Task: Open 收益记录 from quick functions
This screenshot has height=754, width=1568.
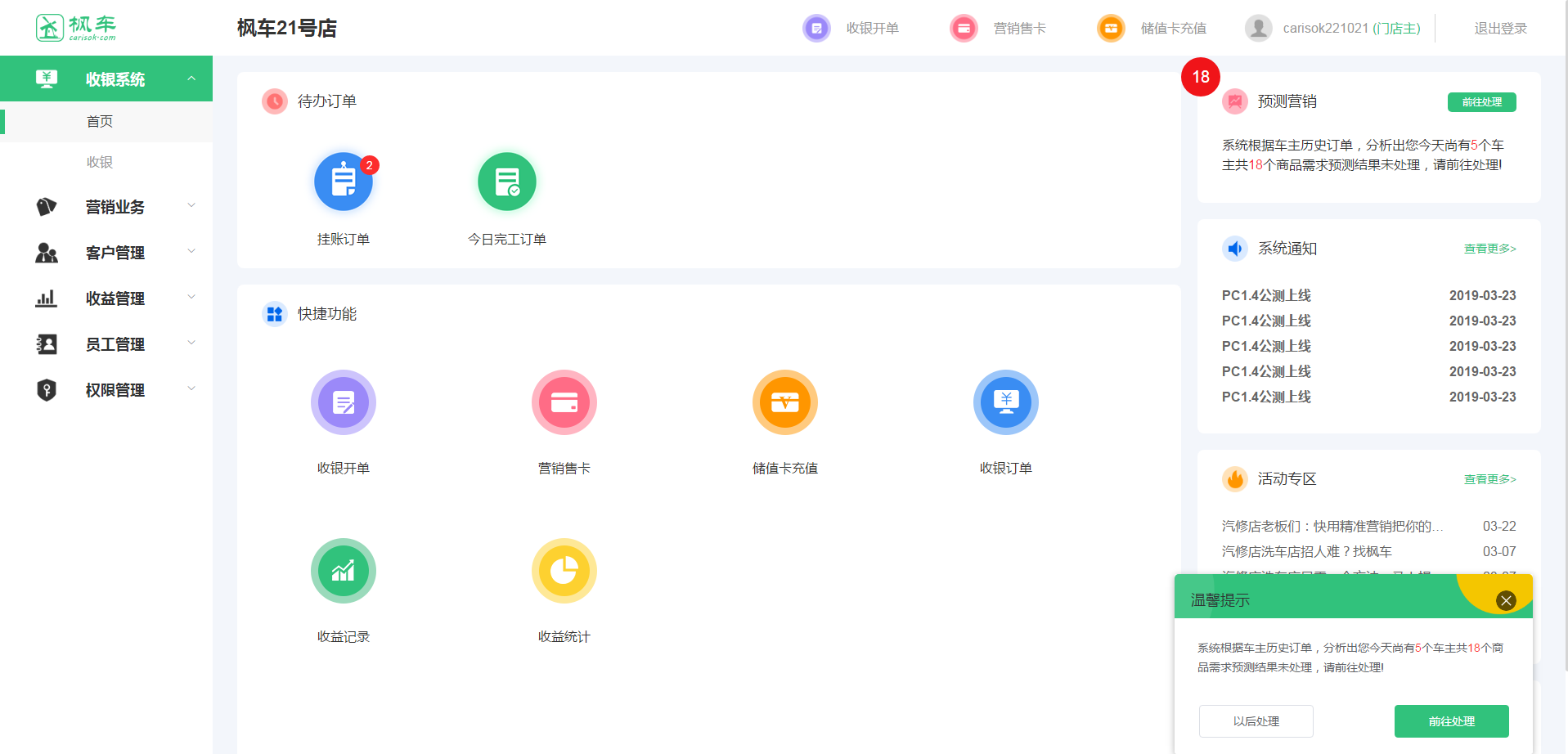Action: point(344,570)
